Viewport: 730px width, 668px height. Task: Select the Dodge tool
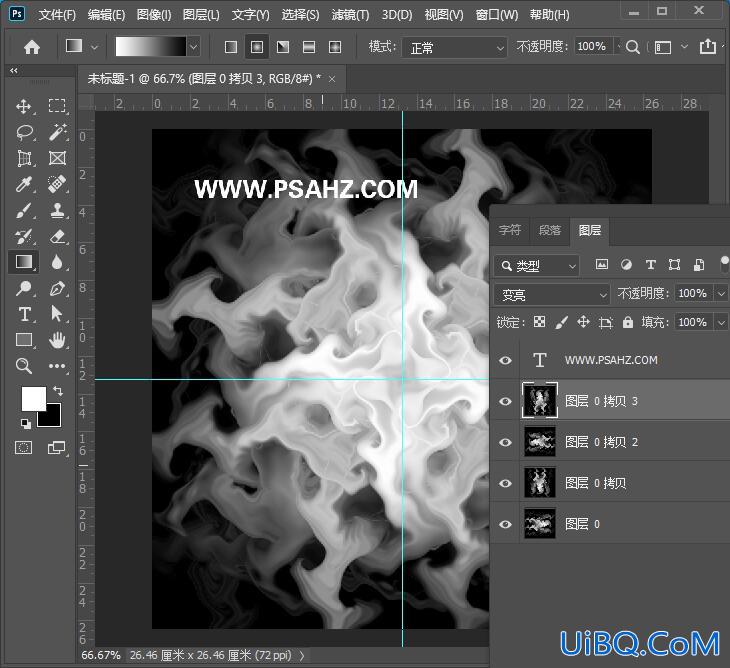[x=23, y=288]
